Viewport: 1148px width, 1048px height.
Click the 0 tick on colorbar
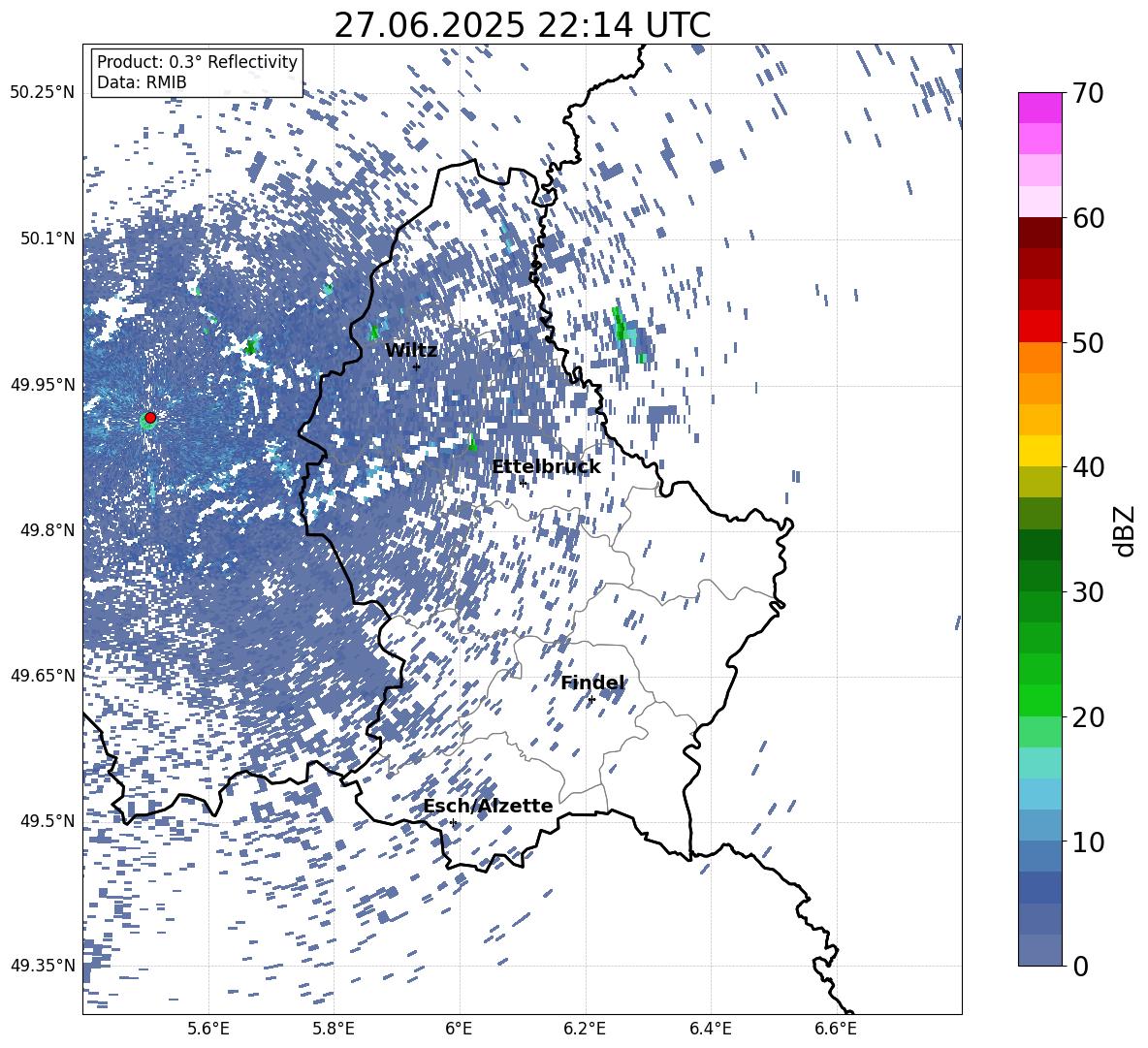coord(1080,966)
